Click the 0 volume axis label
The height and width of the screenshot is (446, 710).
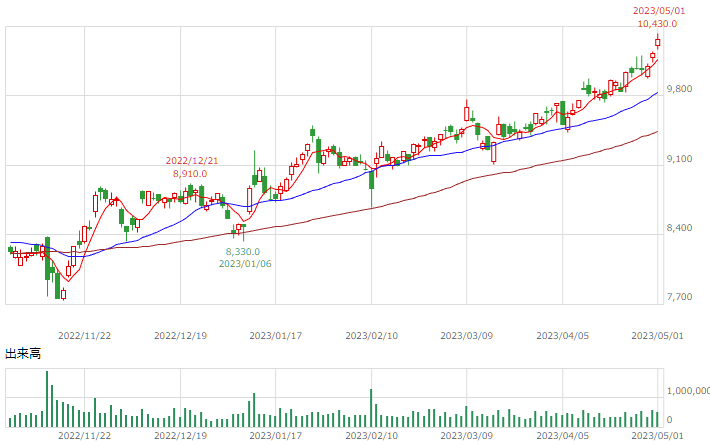[x=670, y=420]
